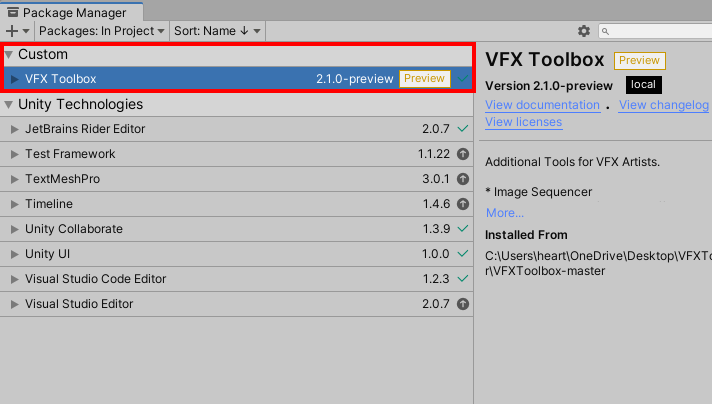Image resolution: width=712 pixels, height=404 pixels.
Task: Click the Installed From heading
Action: (526, 235)
